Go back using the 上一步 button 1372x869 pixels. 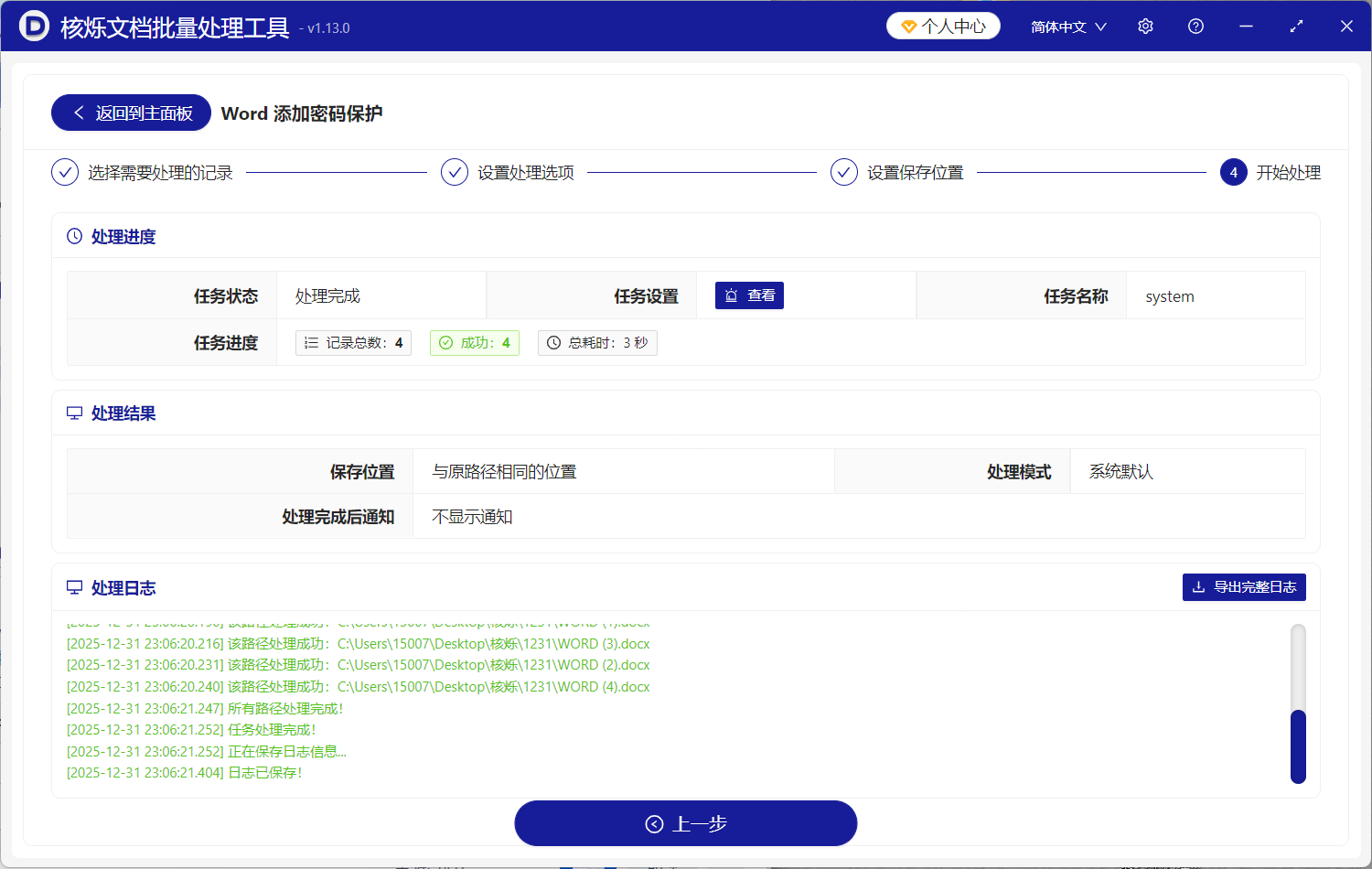coord(686,823)
